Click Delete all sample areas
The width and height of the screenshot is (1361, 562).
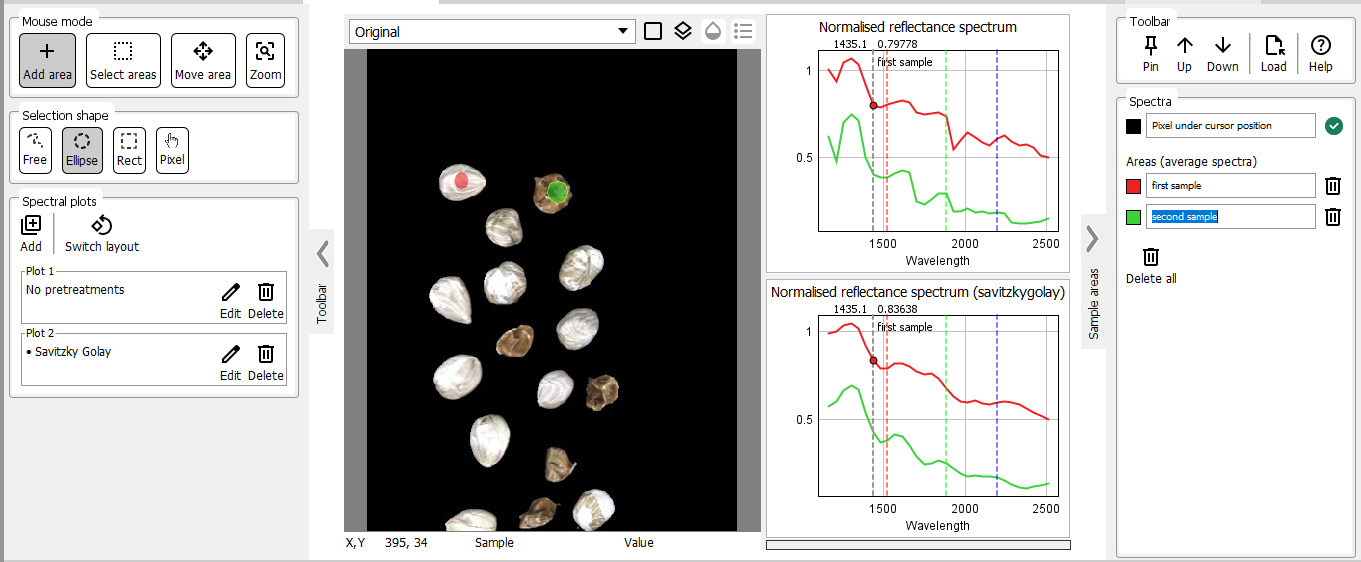point(1151,266)
